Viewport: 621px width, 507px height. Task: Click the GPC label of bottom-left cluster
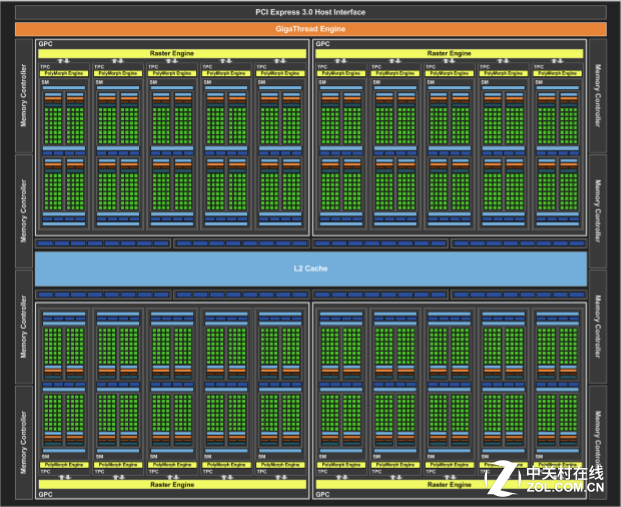[x=46, y=494]
